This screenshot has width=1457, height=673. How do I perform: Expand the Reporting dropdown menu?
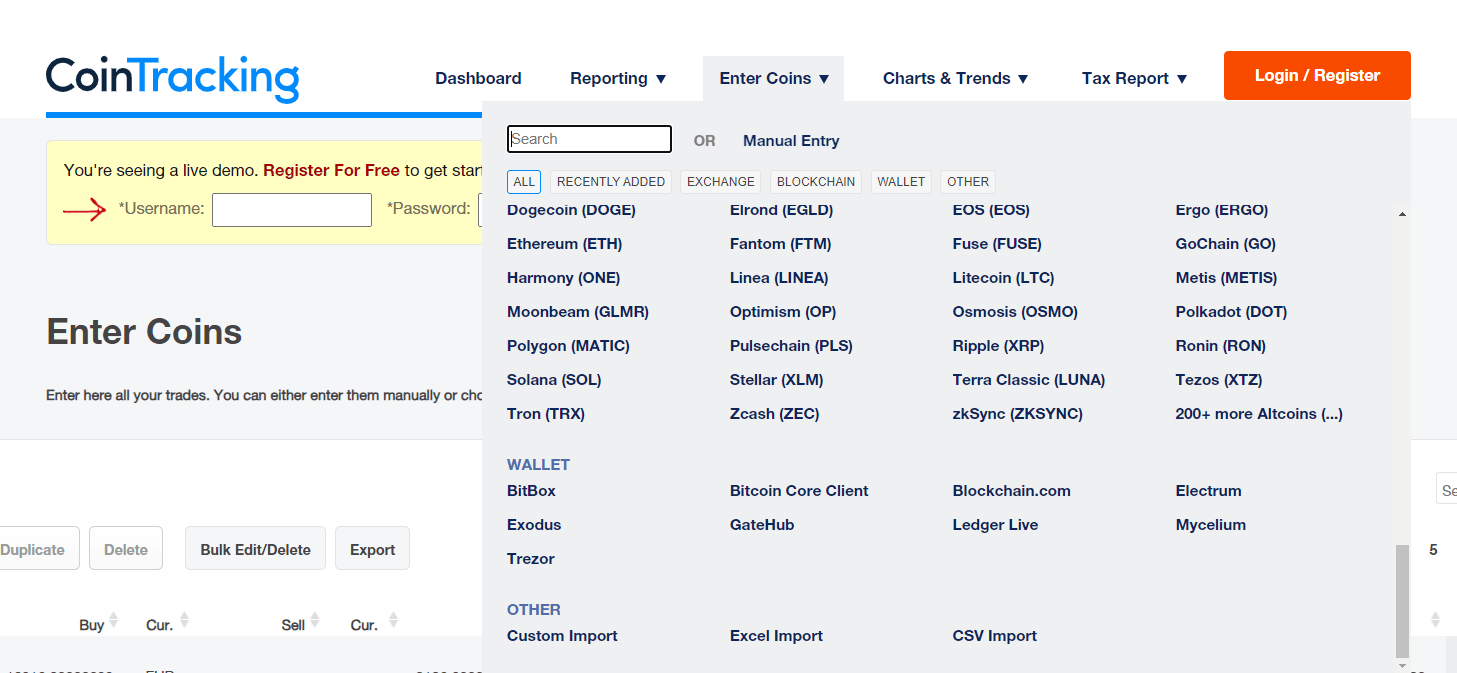(x=618, y=78)
